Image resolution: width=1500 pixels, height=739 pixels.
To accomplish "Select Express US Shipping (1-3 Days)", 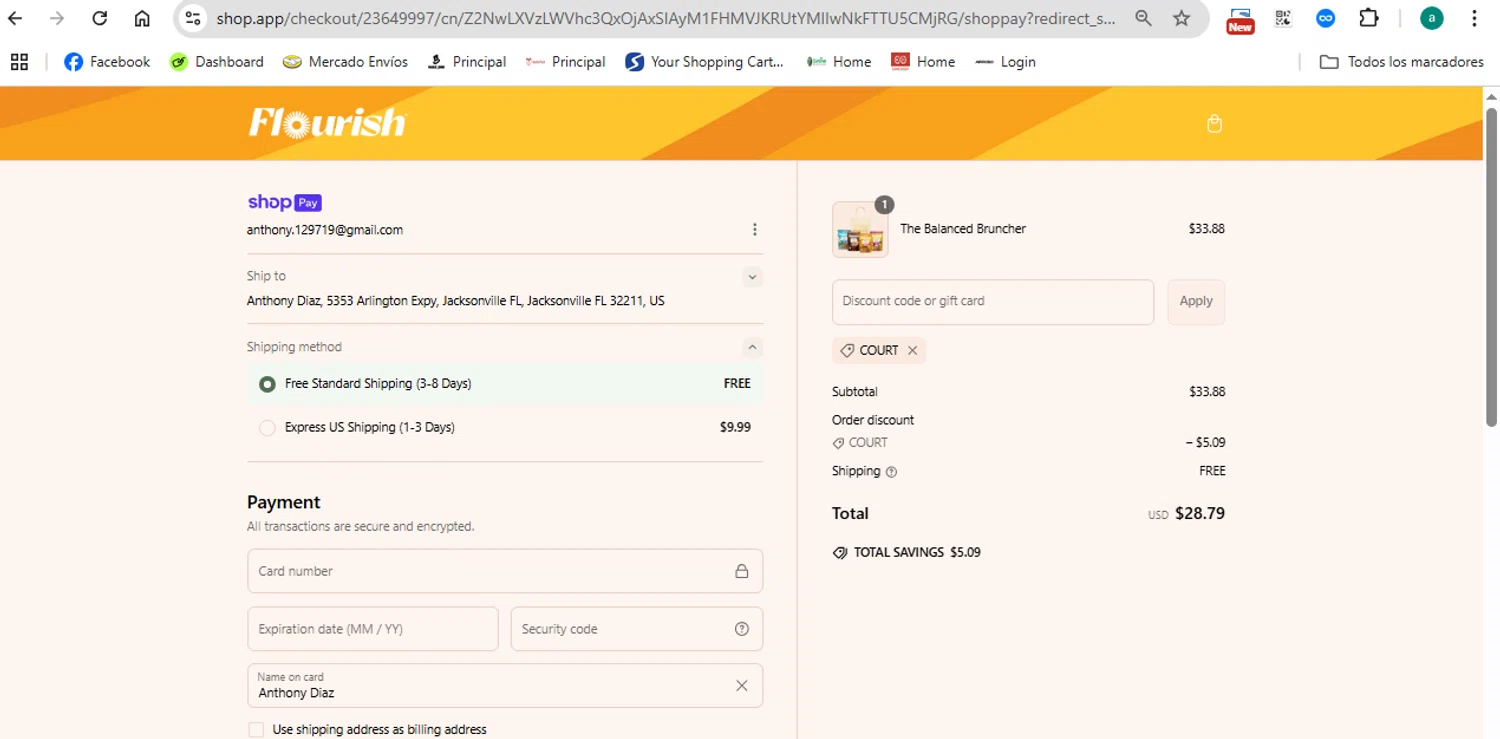I will click(505, 427).
